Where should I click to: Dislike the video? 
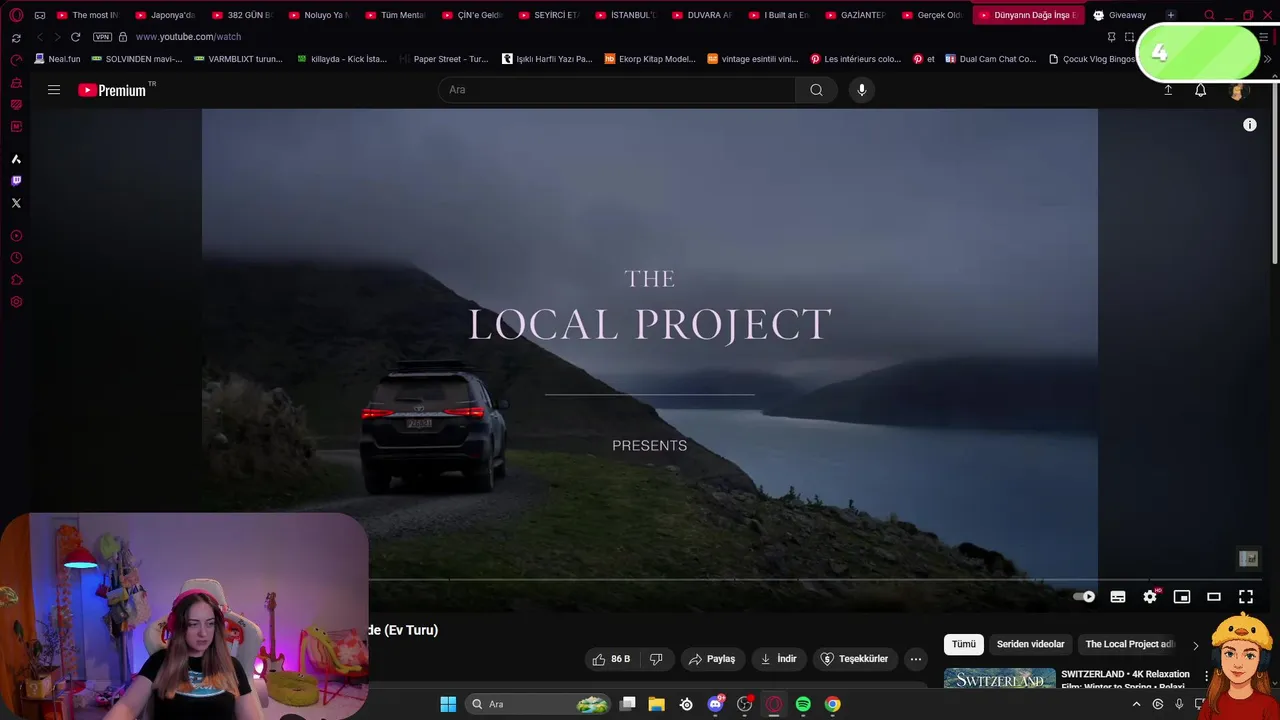coord(657,659)
